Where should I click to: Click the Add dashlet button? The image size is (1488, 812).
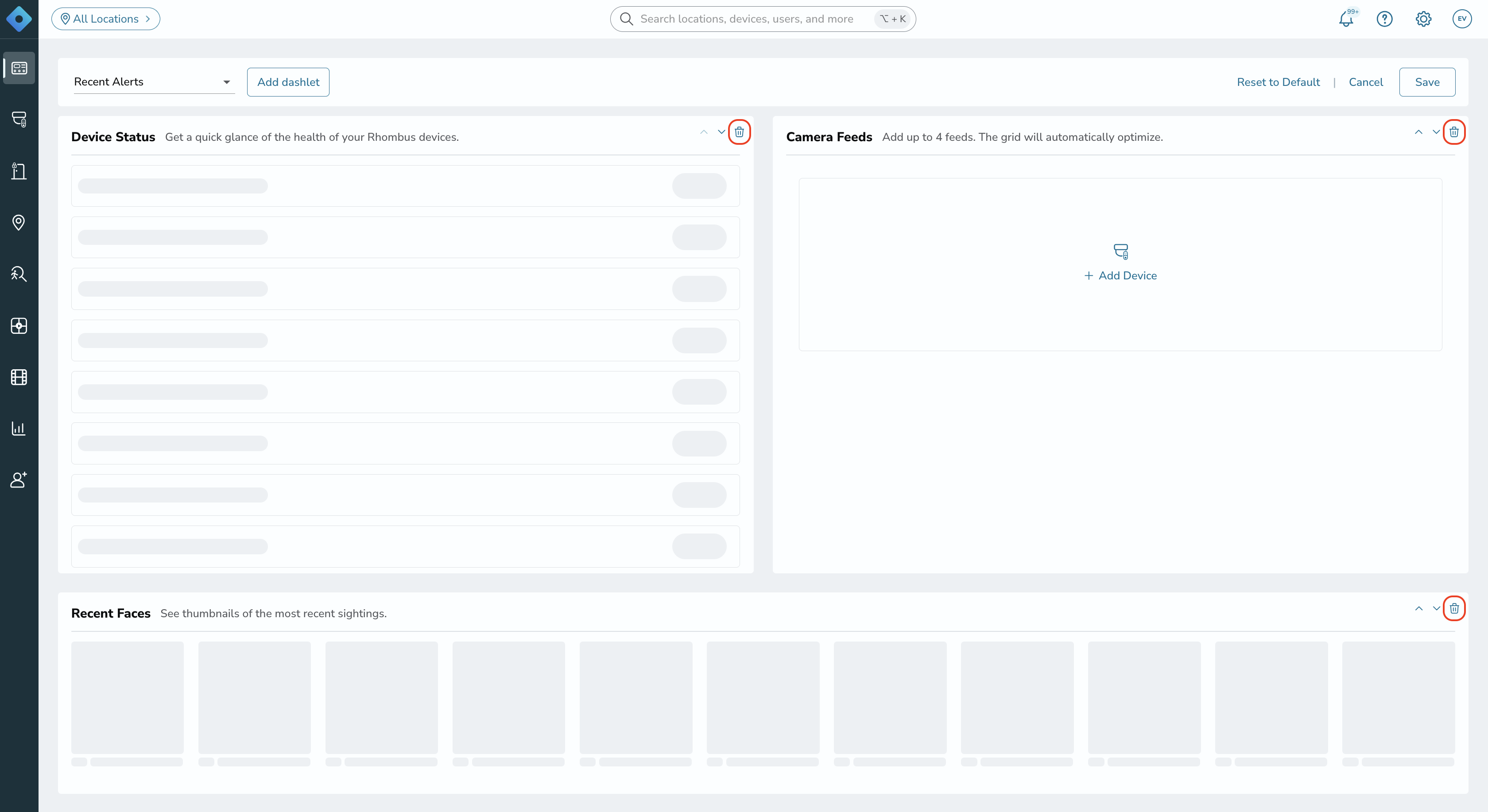[288, 82]
